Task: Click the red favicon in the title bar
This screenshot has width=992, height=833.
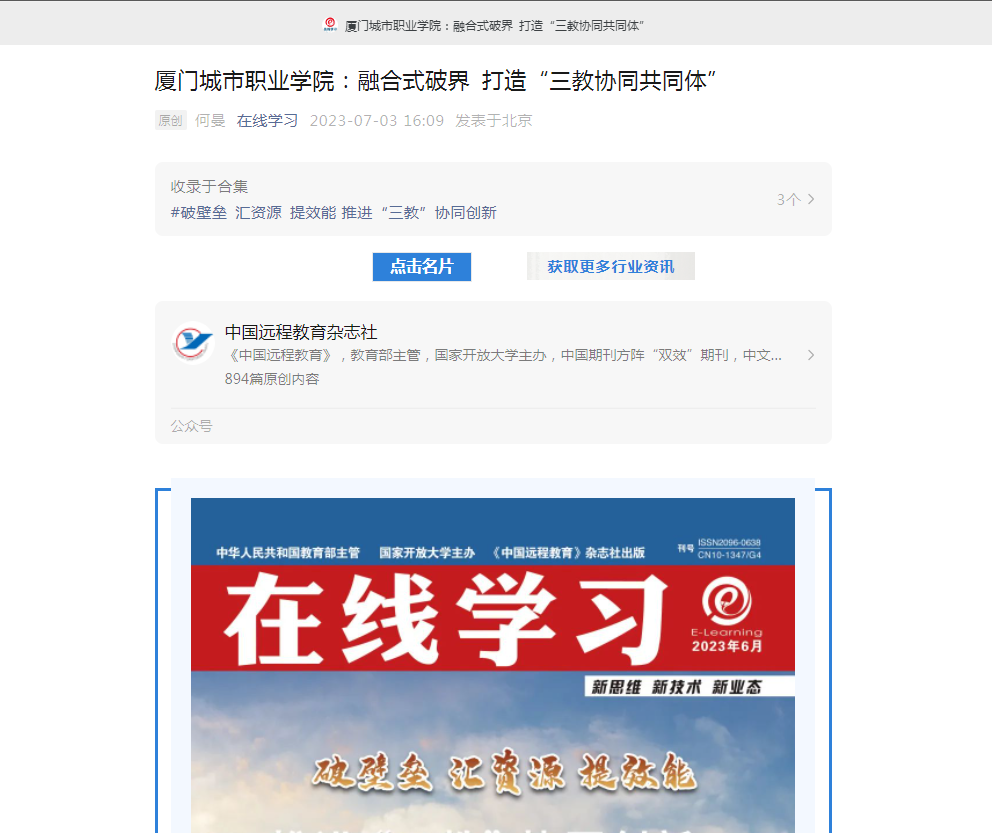Action: pyautogui.click(x=330, y=25)
